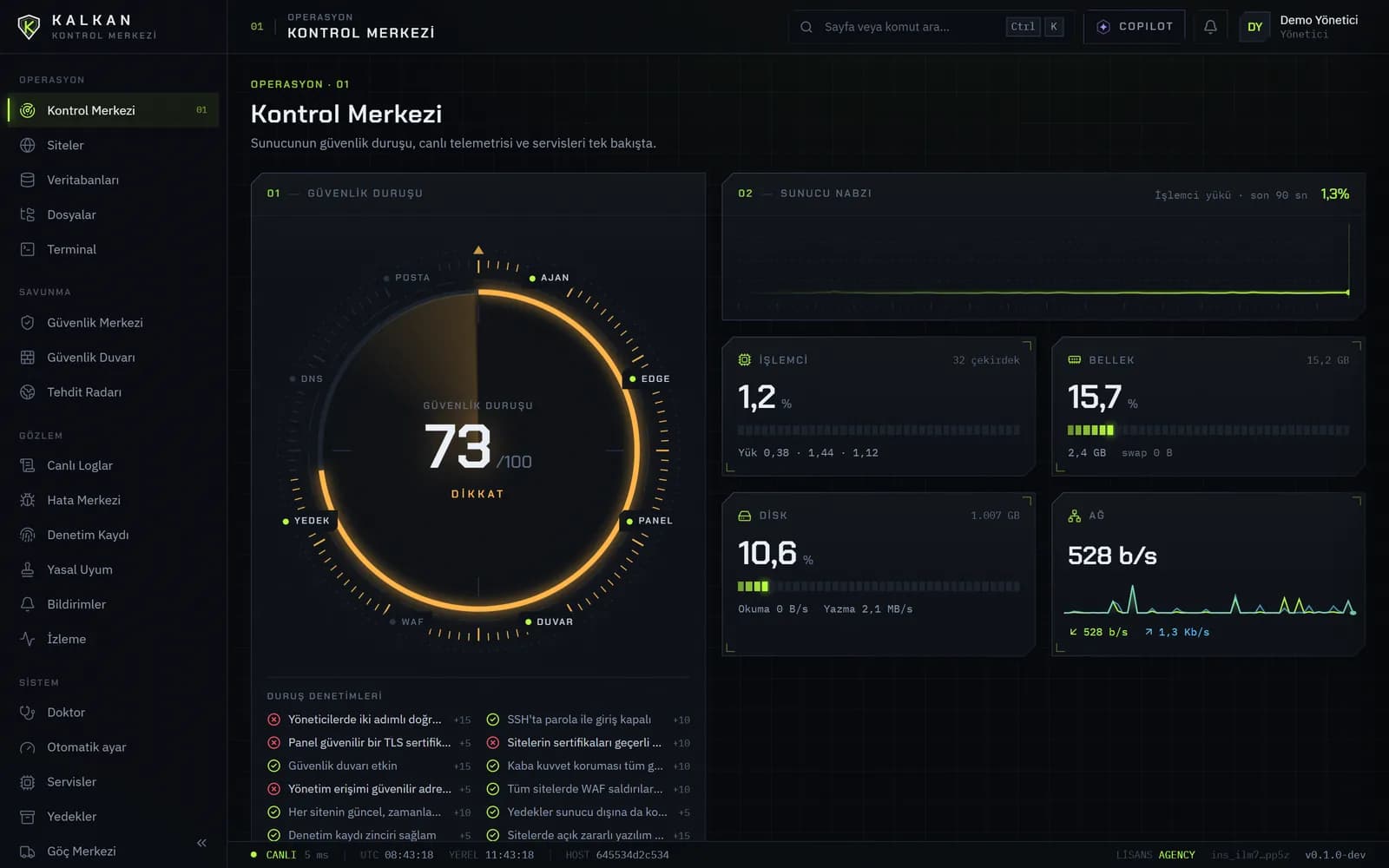The image size is (1389, 868).
Task: Open the Güvenlik Merkezi shield icon
Action: 28,322
